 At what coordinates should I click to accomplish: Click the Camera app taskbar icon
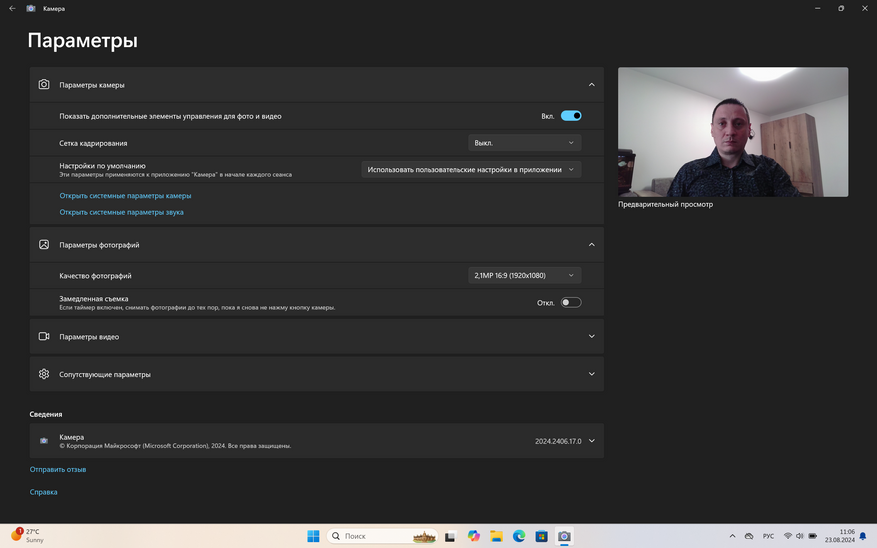pyautogui.click(x=564, y=536)
